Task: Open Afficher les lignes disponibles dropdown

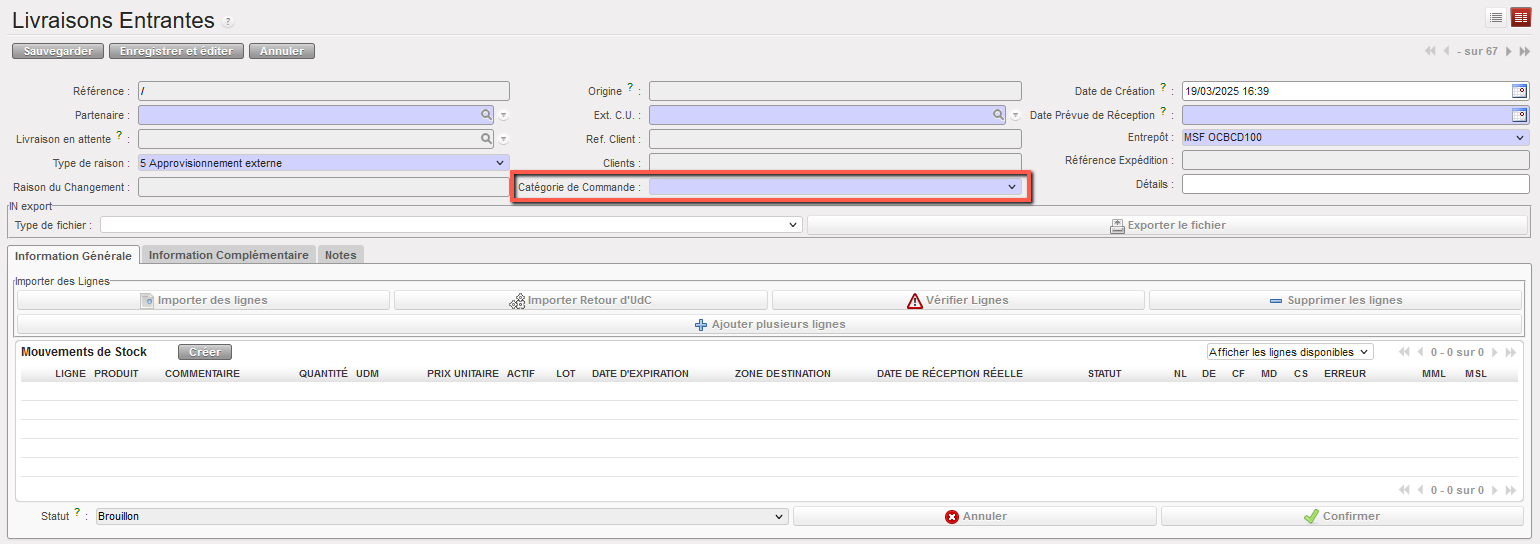Action: [1289, 352]
